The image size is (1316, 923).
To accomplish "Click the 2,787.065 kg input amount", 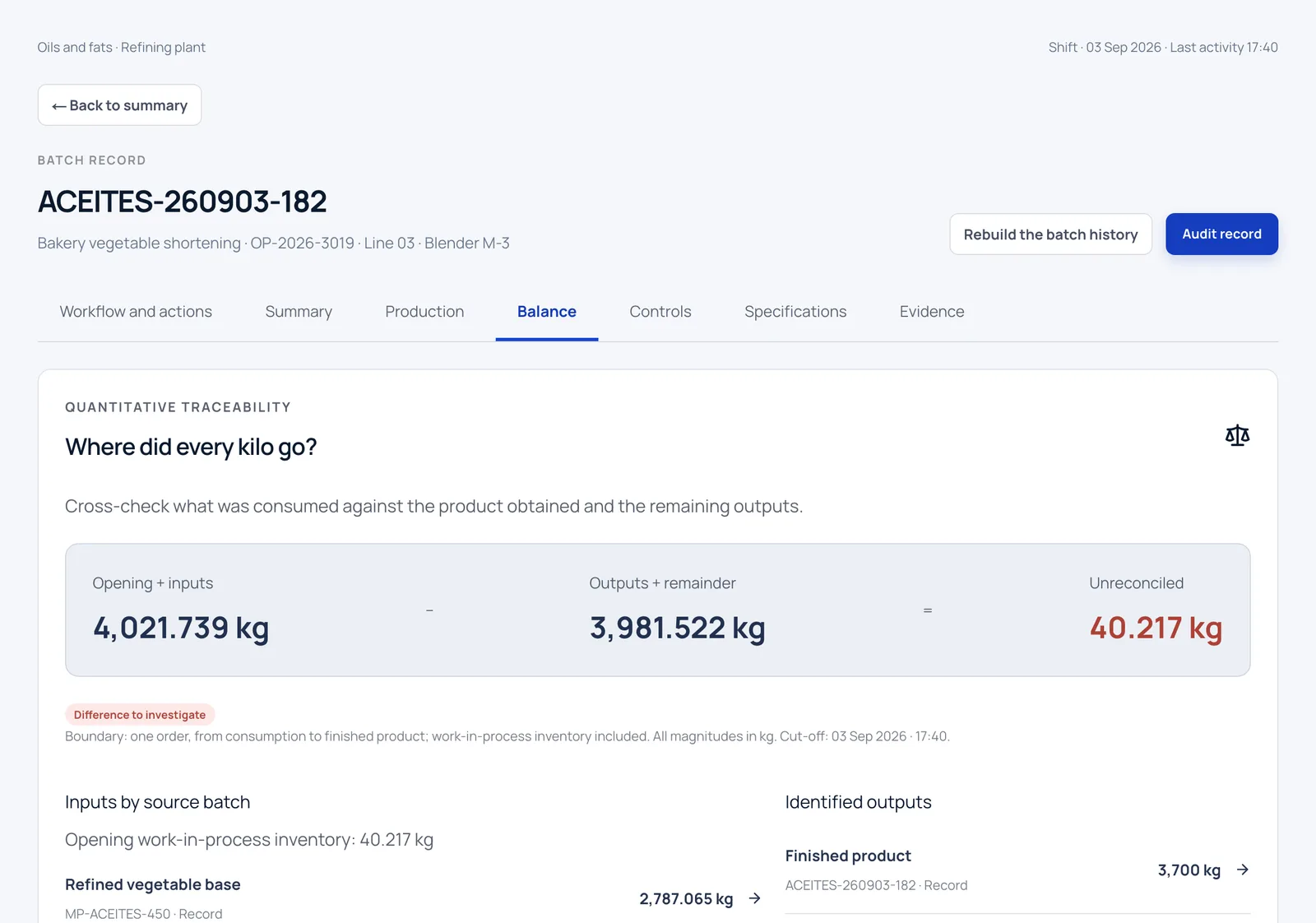I will pyautogui.click(x=686, y=899).
